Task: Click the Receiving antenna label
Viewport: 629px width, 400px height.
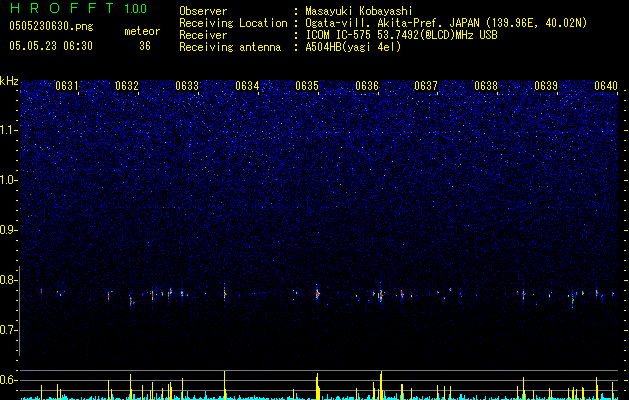Action: [230, 47]
